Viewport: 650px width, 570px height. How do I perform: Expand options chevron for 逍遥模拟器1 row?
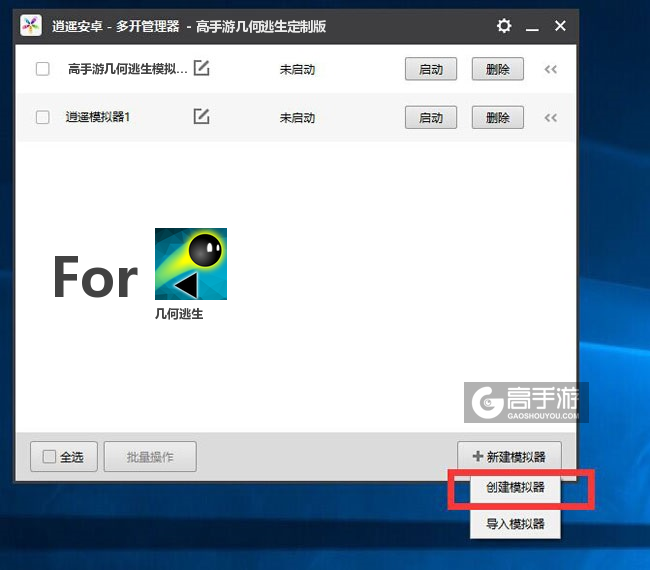point(551,118)
